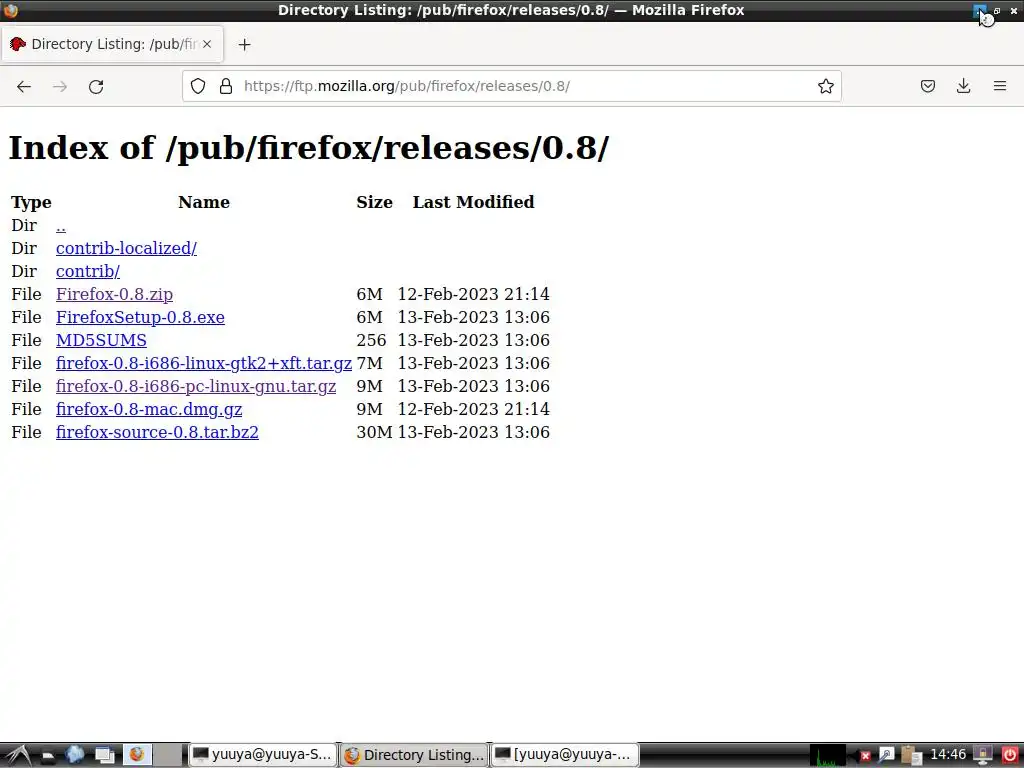Close the Directory Listing tab

(207, 44)
